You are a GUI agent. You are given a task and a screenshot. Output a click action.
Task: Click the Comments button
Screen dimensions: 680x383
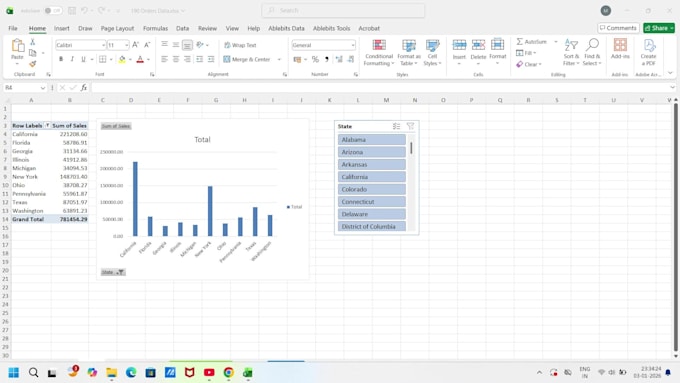(x=618, y=28)
